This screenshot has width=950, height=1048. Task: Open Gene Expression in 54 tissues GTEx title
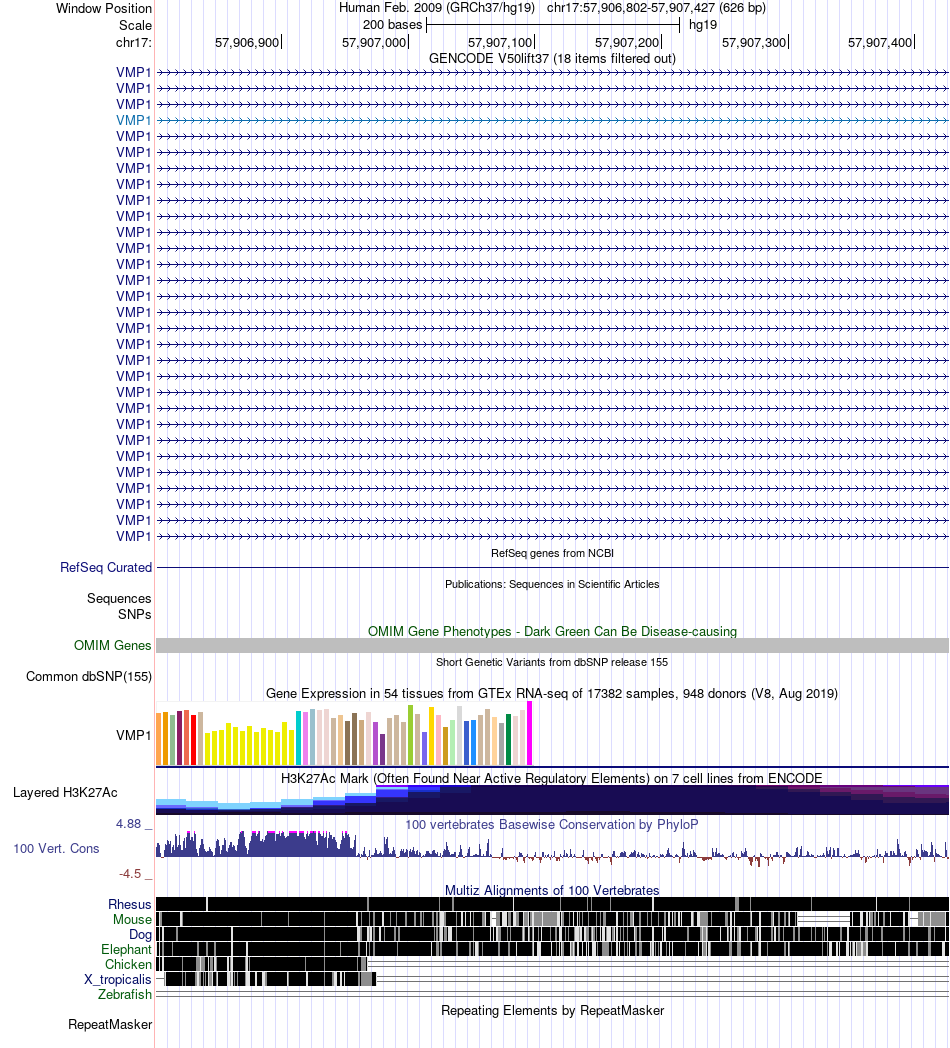tap(552, 694)
